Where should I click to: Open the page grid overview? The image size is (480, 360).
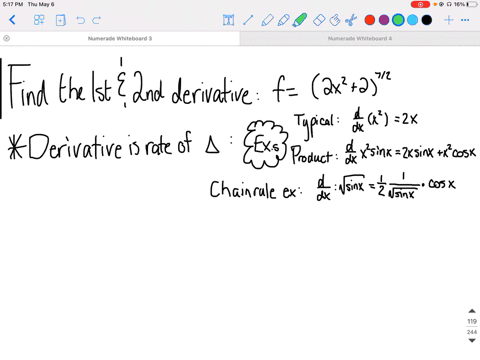39,20
